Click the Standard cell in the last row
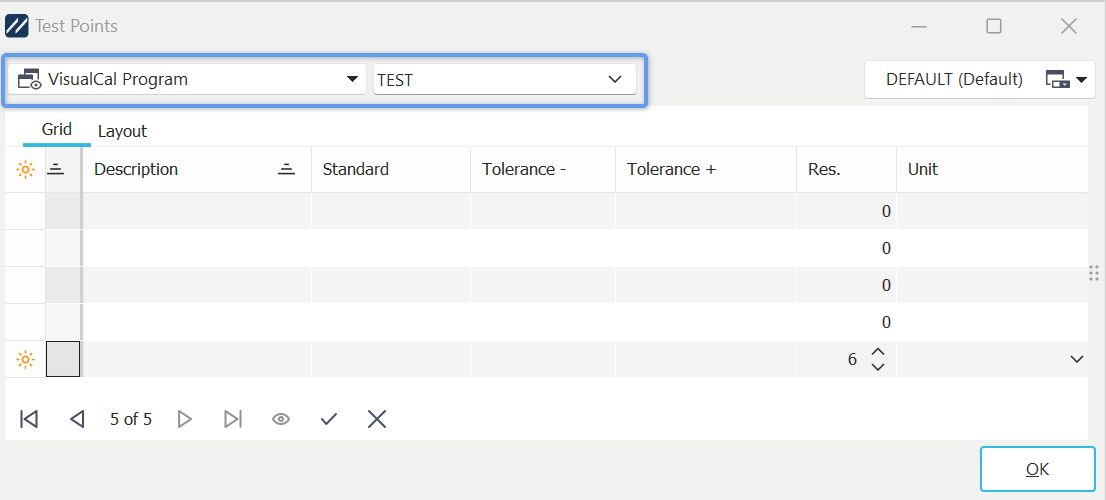This screenshot has width=1106, height=500. point(391,360)
